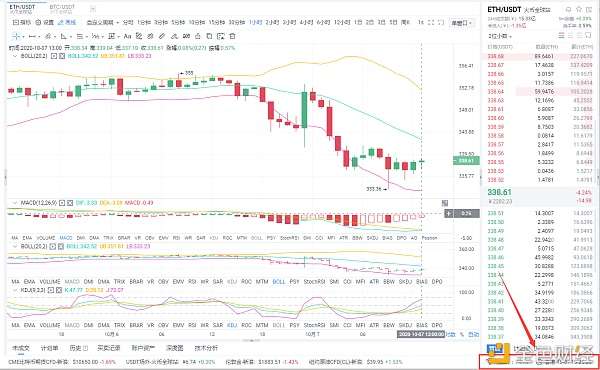Click the 指标 indicators button

[x=22, y=23]
